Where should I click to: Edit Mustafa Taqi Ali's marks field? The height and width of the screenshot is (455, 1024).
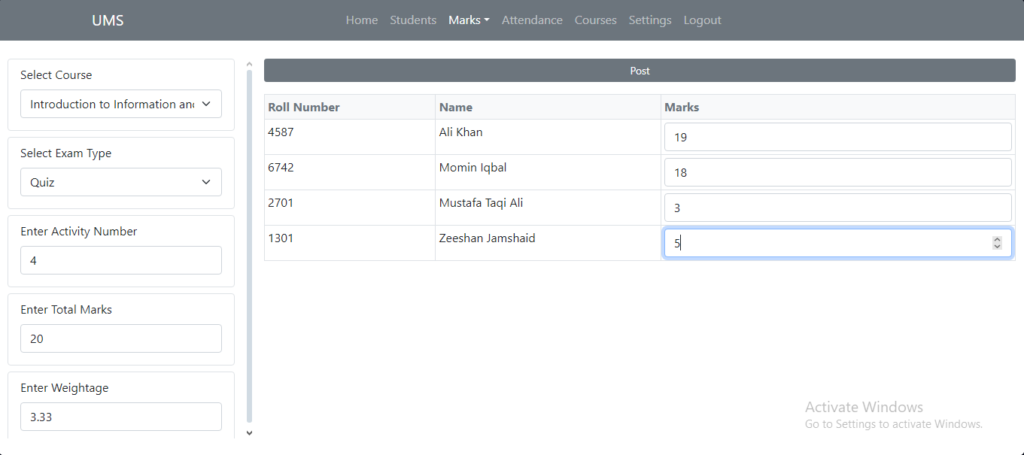tap(838, 208)
